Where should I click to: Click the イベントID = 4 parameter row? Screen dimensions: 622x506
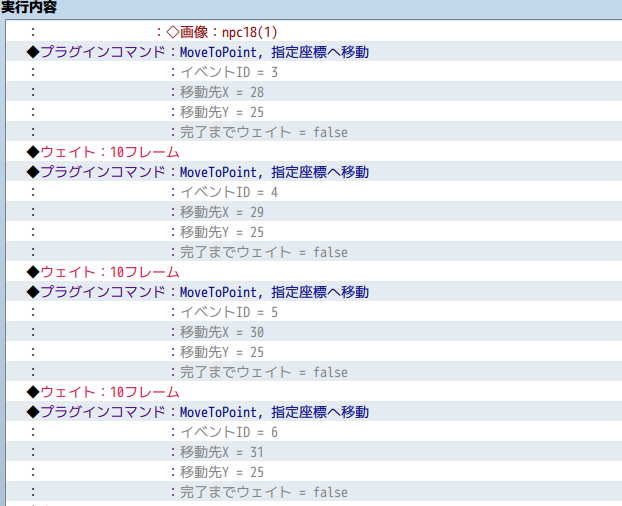[314, 192]
